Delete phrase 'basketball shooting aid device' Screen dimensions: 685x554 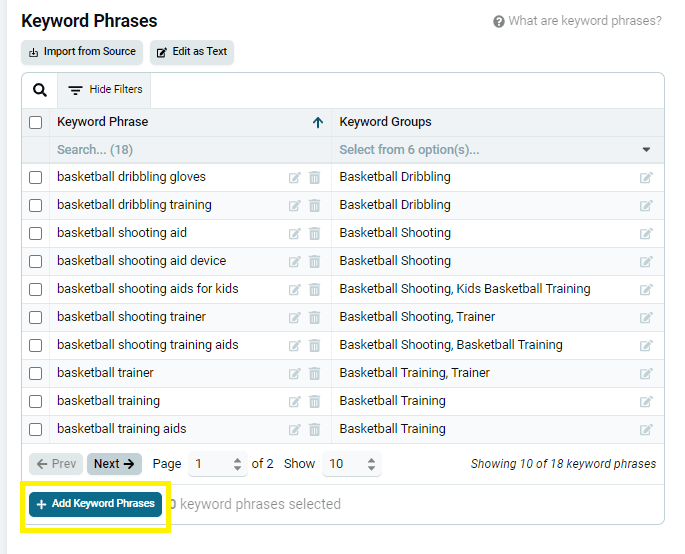point(315,261)
